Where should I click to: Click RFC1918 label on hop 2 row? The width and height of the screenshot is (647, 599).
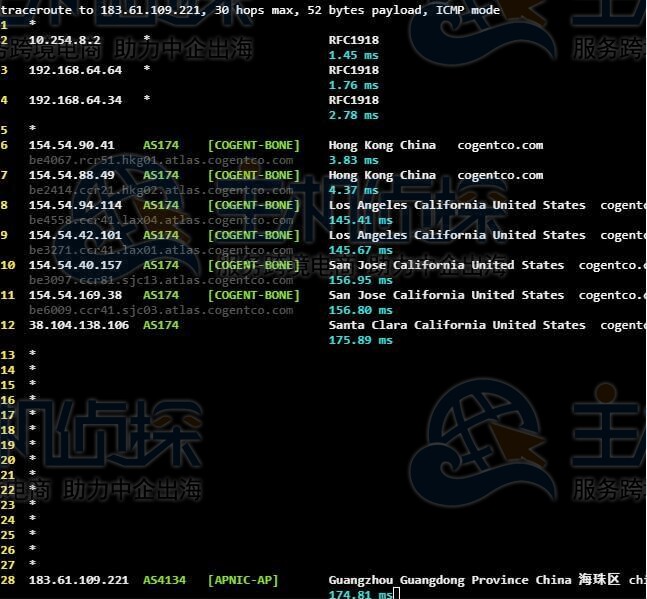point(354,40)
